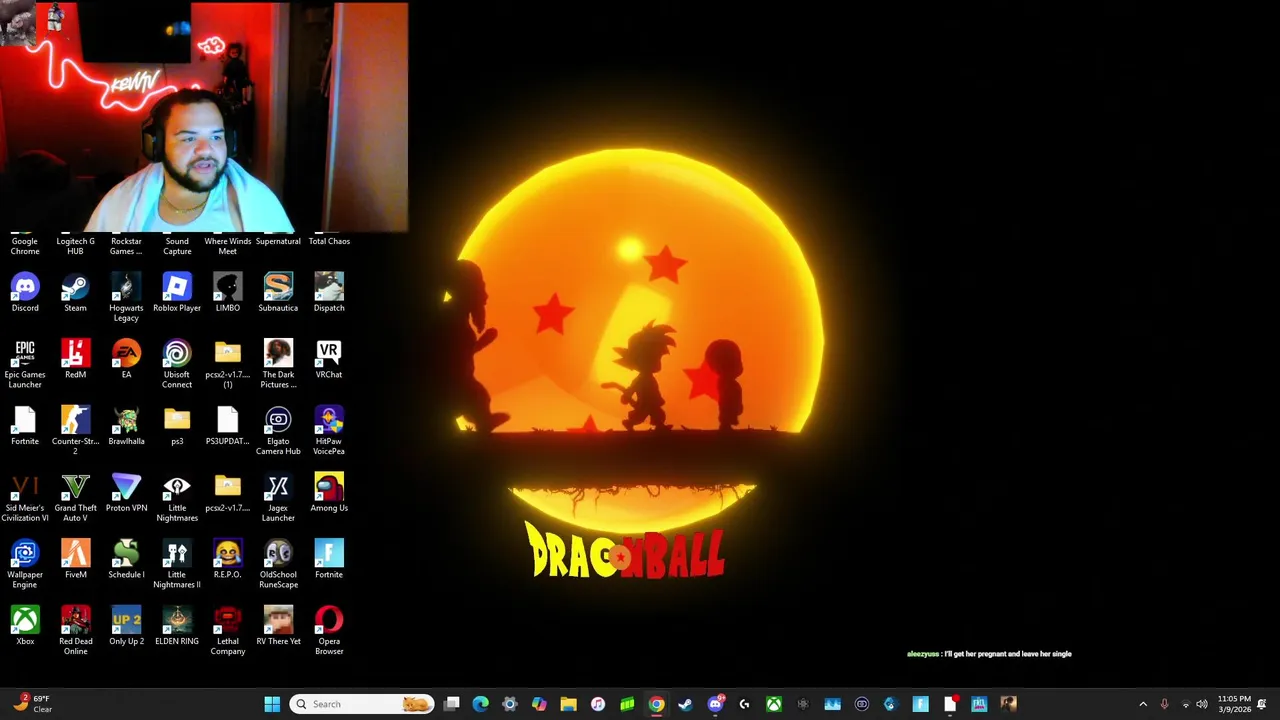Open the Only Up 2 shortcut

click(x=126, y=626)
